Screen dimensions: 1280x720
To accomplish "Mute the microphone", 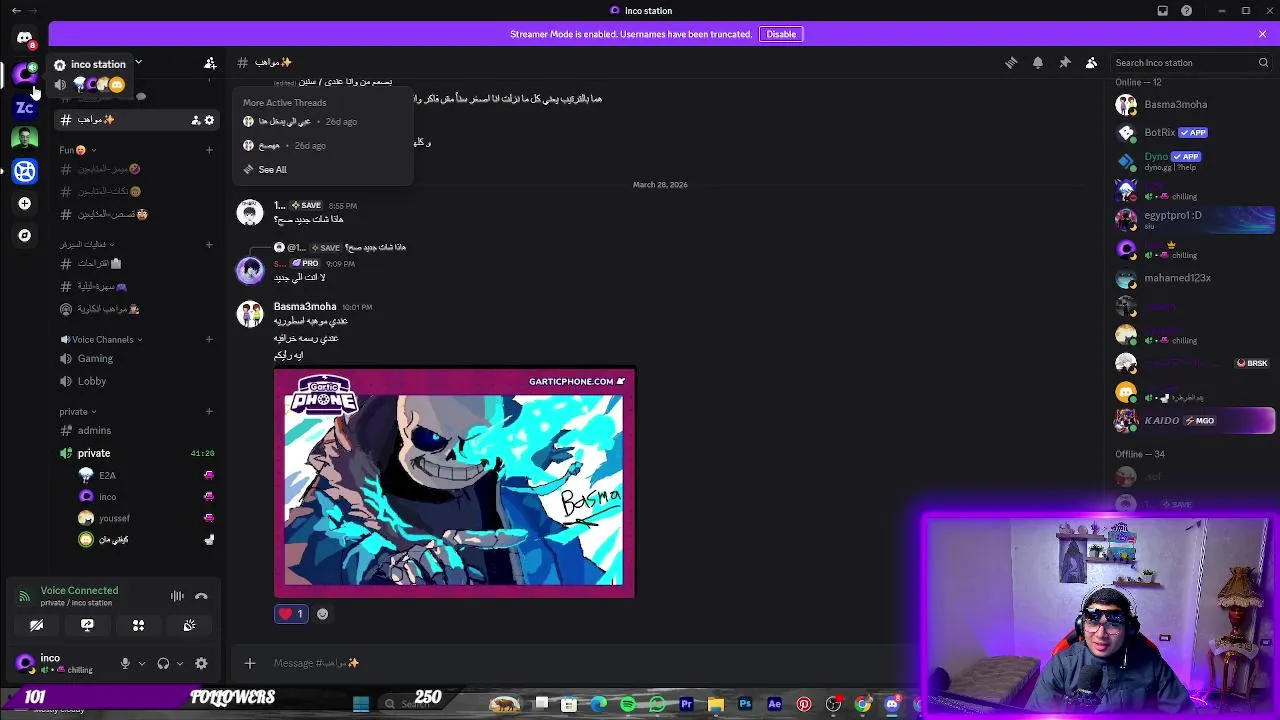I will 125,663.
